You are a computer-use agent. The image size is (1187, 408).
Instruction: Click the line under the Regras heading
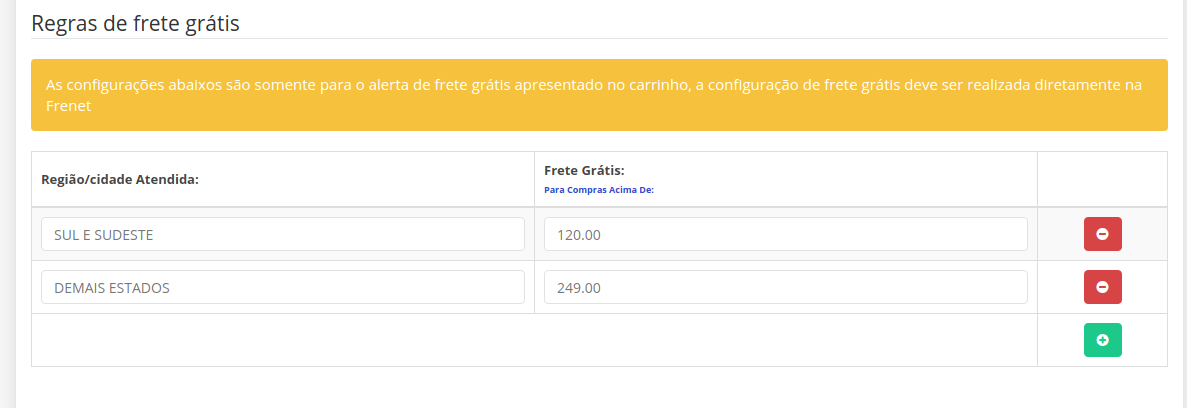click(599, 38)
